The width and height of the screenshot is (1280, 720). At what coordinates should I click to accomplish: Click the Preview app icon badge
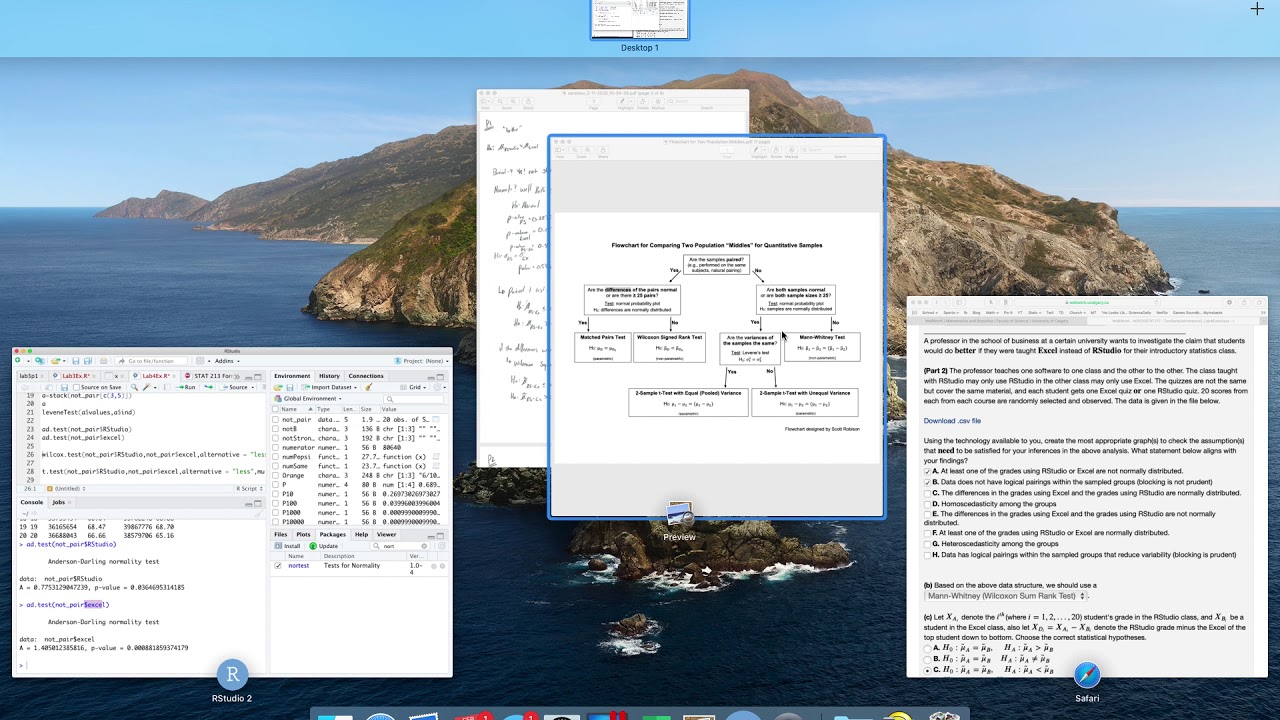(679, 514)
